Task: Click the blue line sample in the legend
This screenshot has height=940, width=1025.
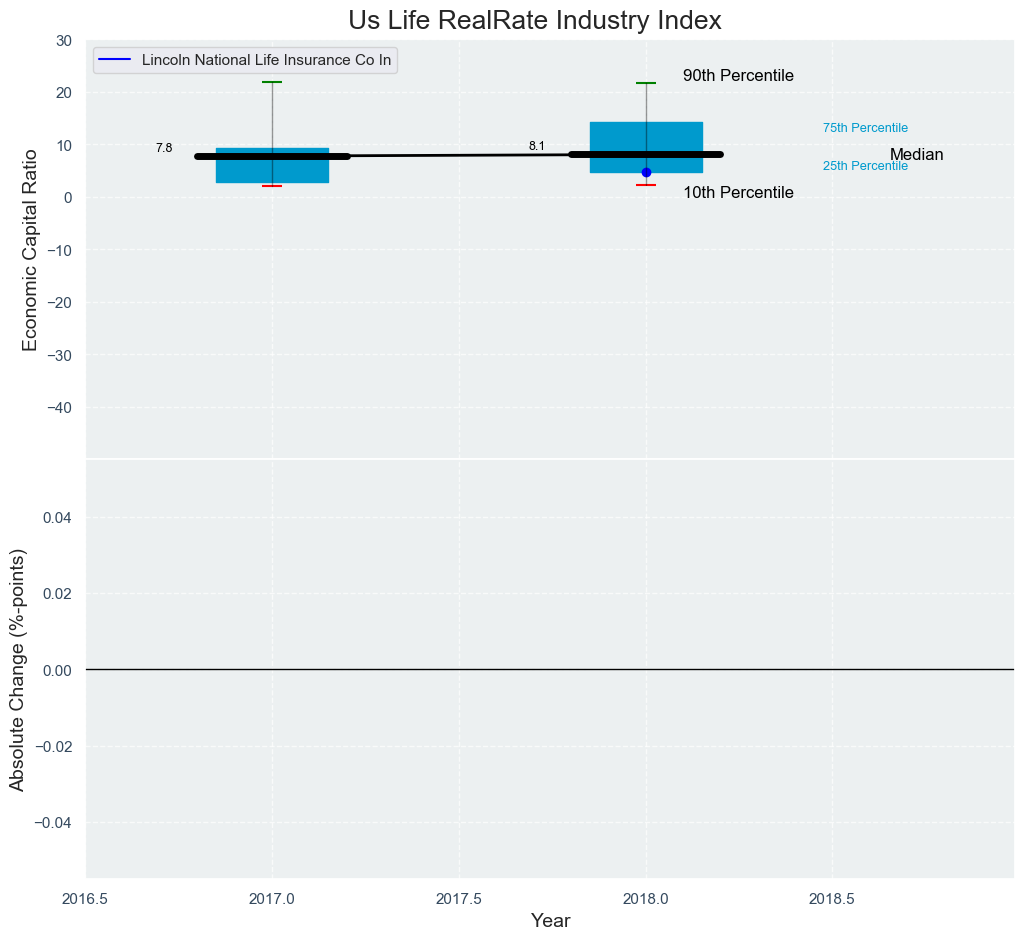Action: coord(117,60)
